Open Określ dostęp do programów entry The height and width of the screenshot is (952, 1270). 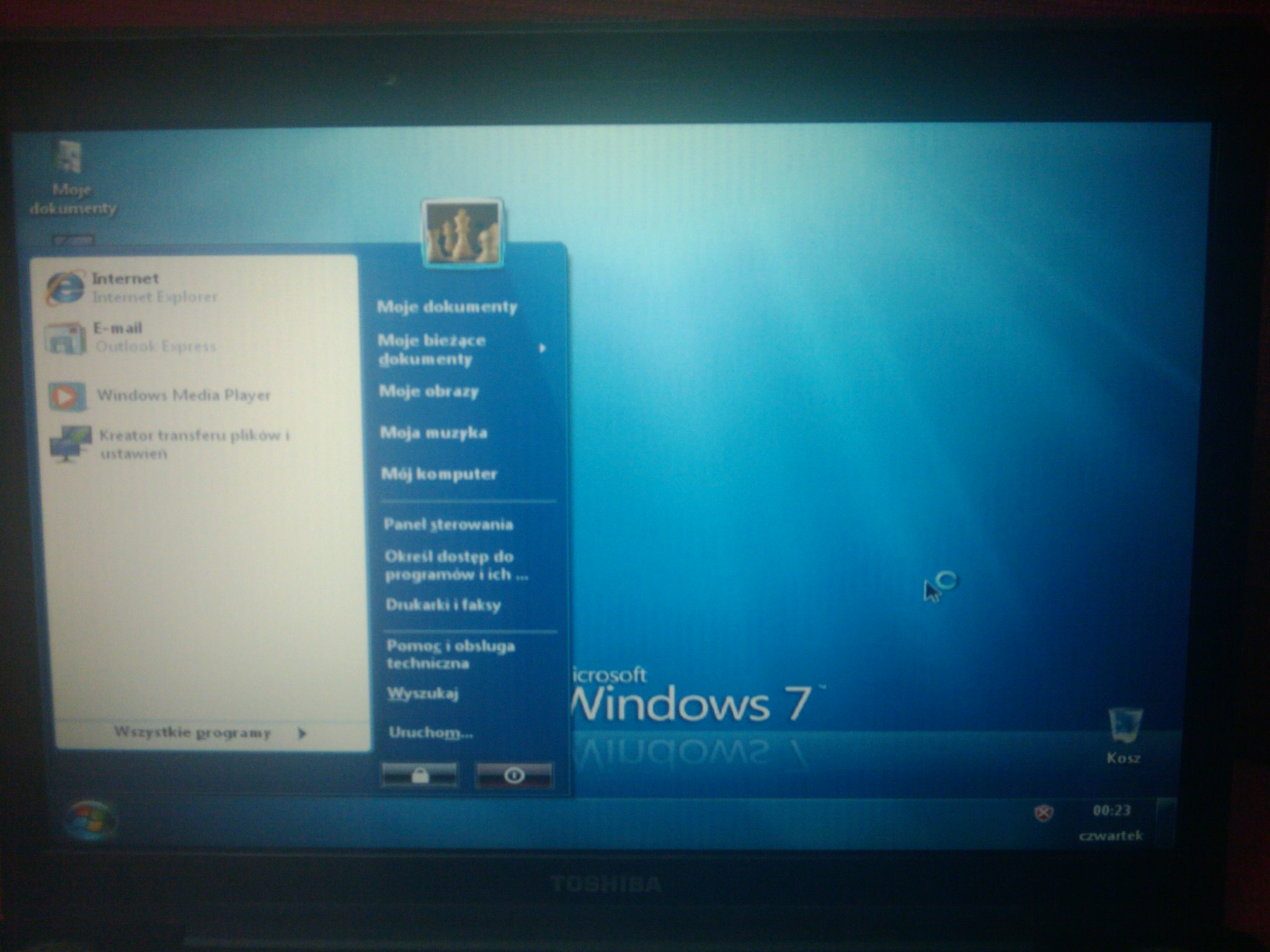tap(456, 565)
